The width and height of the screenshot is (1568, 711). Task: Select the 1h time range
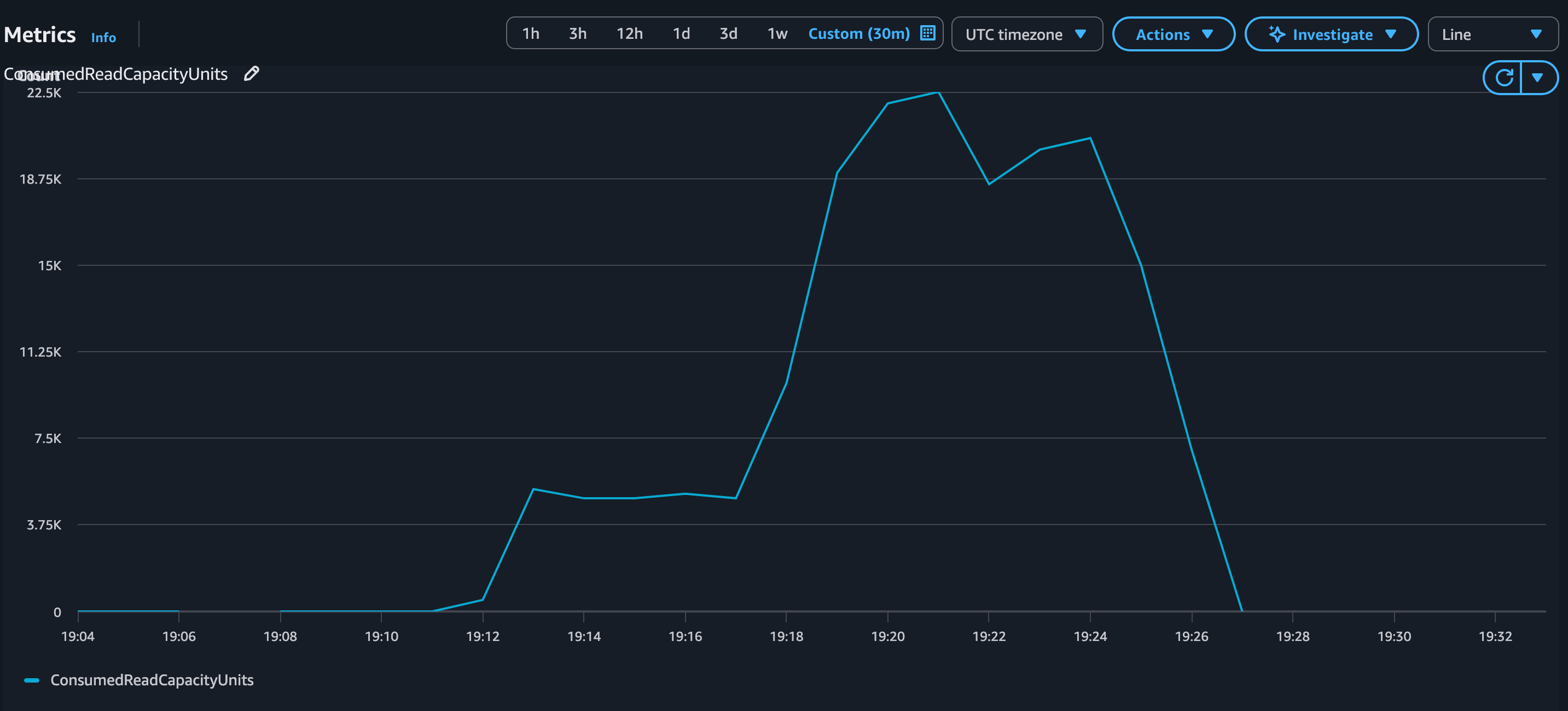tap(531, 33)
